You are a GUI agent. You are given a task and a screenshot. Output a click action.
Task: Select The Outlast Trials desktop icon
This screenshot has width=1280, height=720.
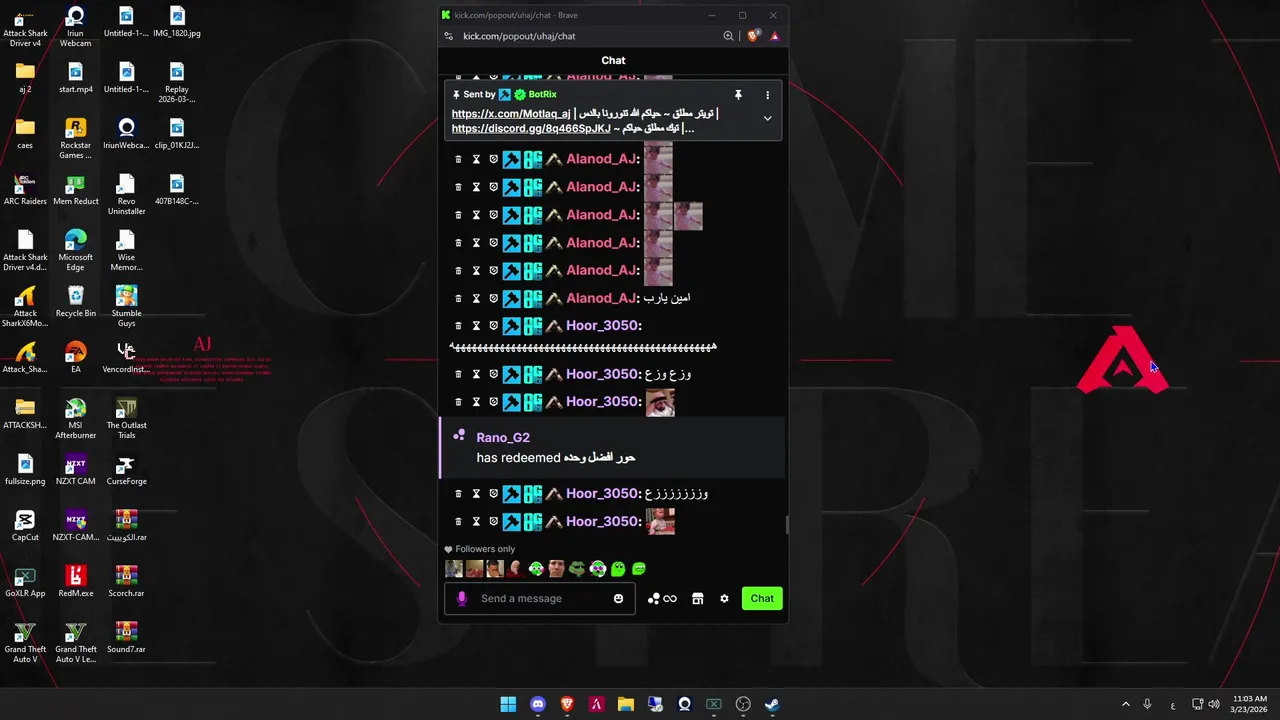pos(126,417)
